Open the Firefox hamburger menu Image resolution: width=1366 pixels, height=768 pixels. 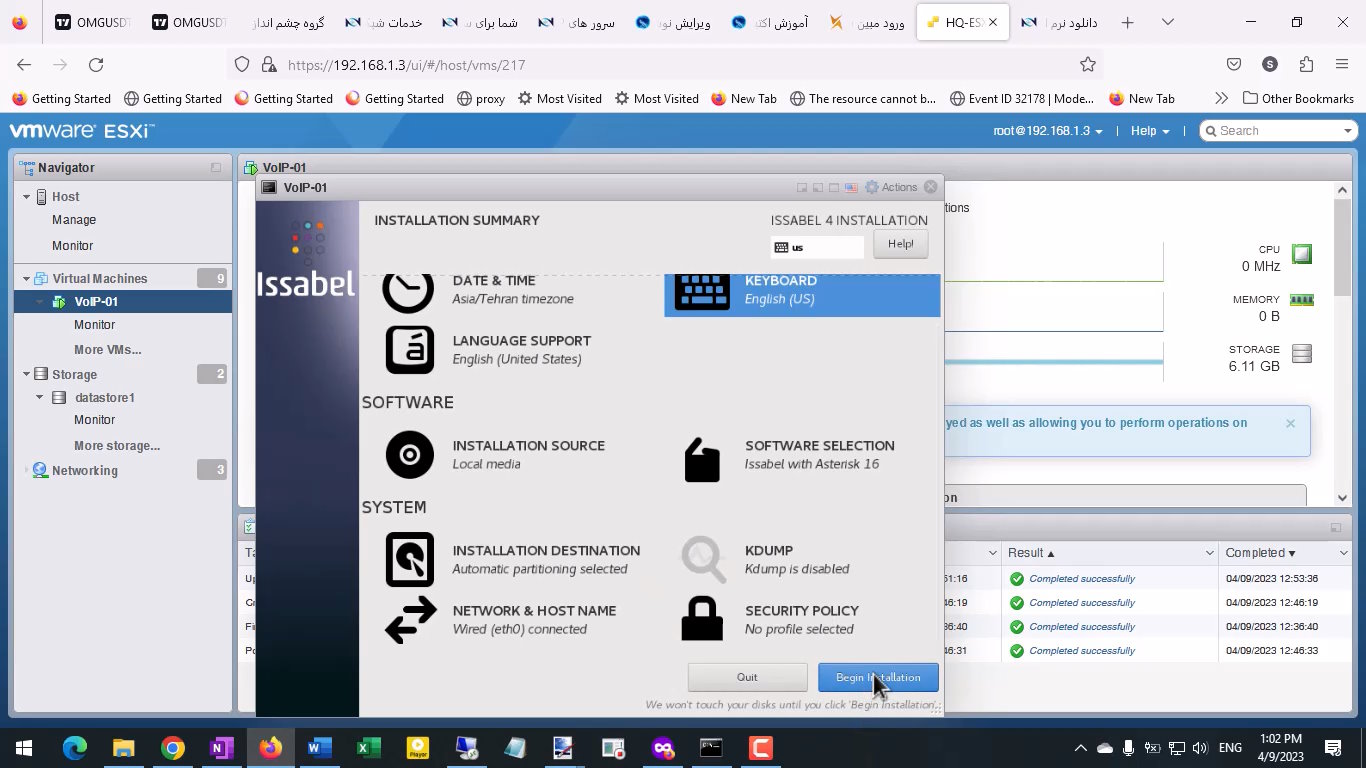click(x=1342, y=64)
